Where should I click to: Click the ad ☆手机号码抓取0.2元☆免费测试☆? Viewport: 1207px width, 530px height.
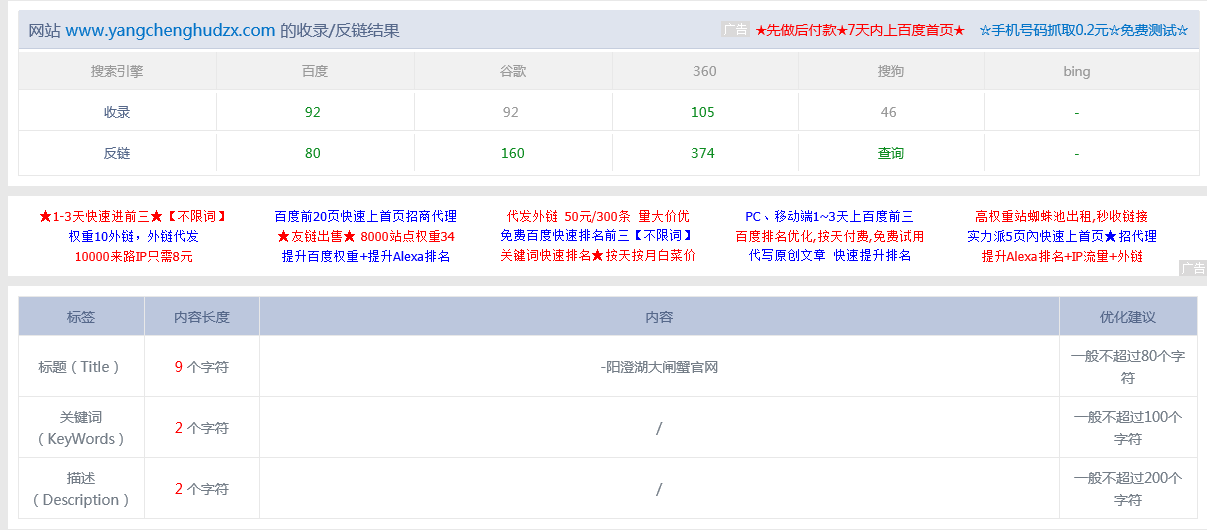pos(1083,30)
